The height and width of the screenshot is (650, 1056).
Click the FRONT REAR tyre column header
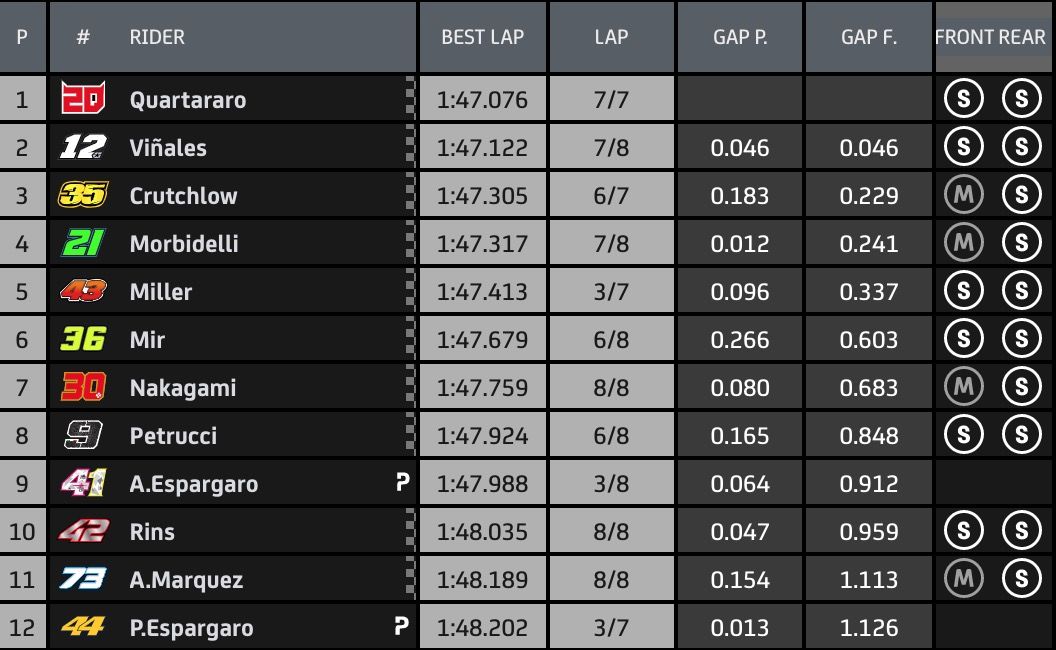[990, 37]
